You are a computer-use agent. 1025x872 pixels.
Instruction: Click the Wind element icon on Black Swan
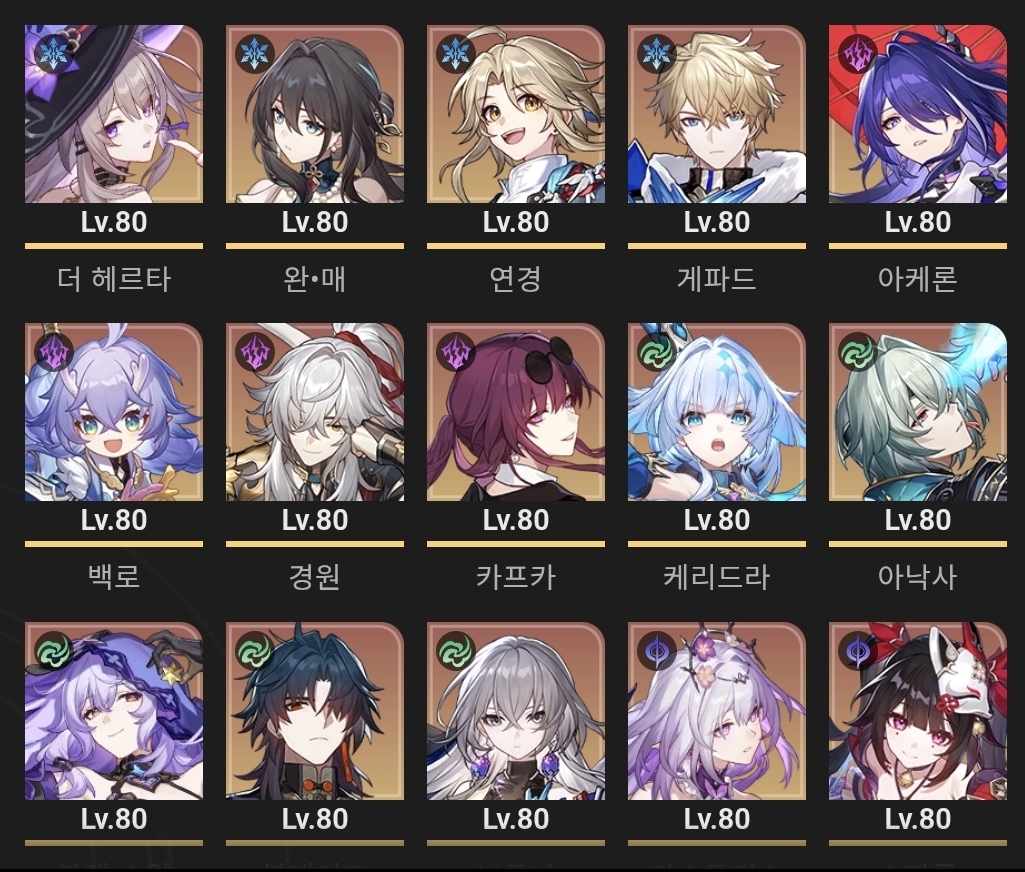(x=54, y=650)
